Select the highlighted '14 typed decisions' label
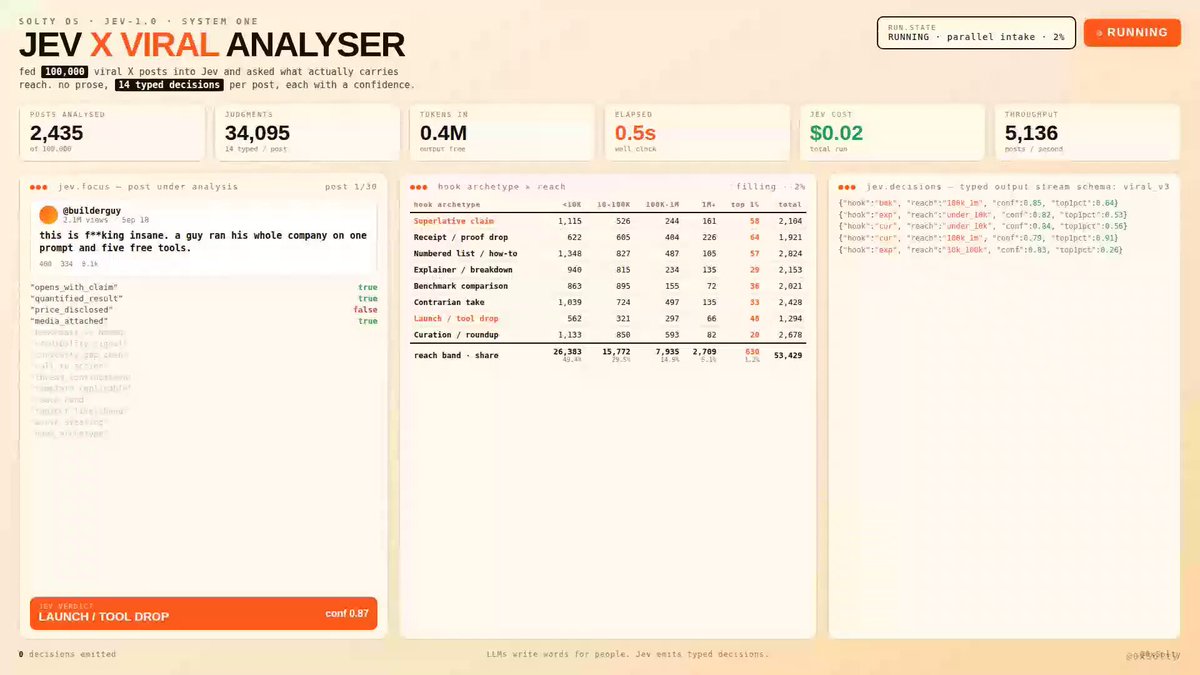Screen dimensions: 1200x675 pos(168,85)
